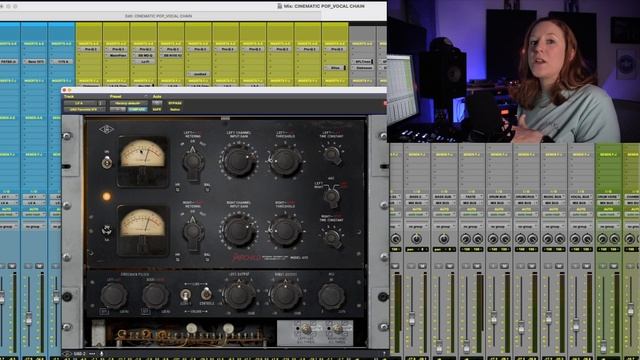Mute the DRUM BUS track
The width and height of the screenshot is (640, 360).
(x=504, y=266)
